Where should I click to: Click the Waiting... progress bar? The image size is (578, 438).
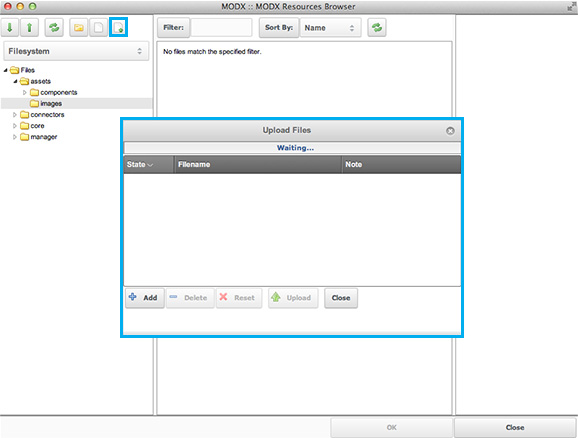292,148
